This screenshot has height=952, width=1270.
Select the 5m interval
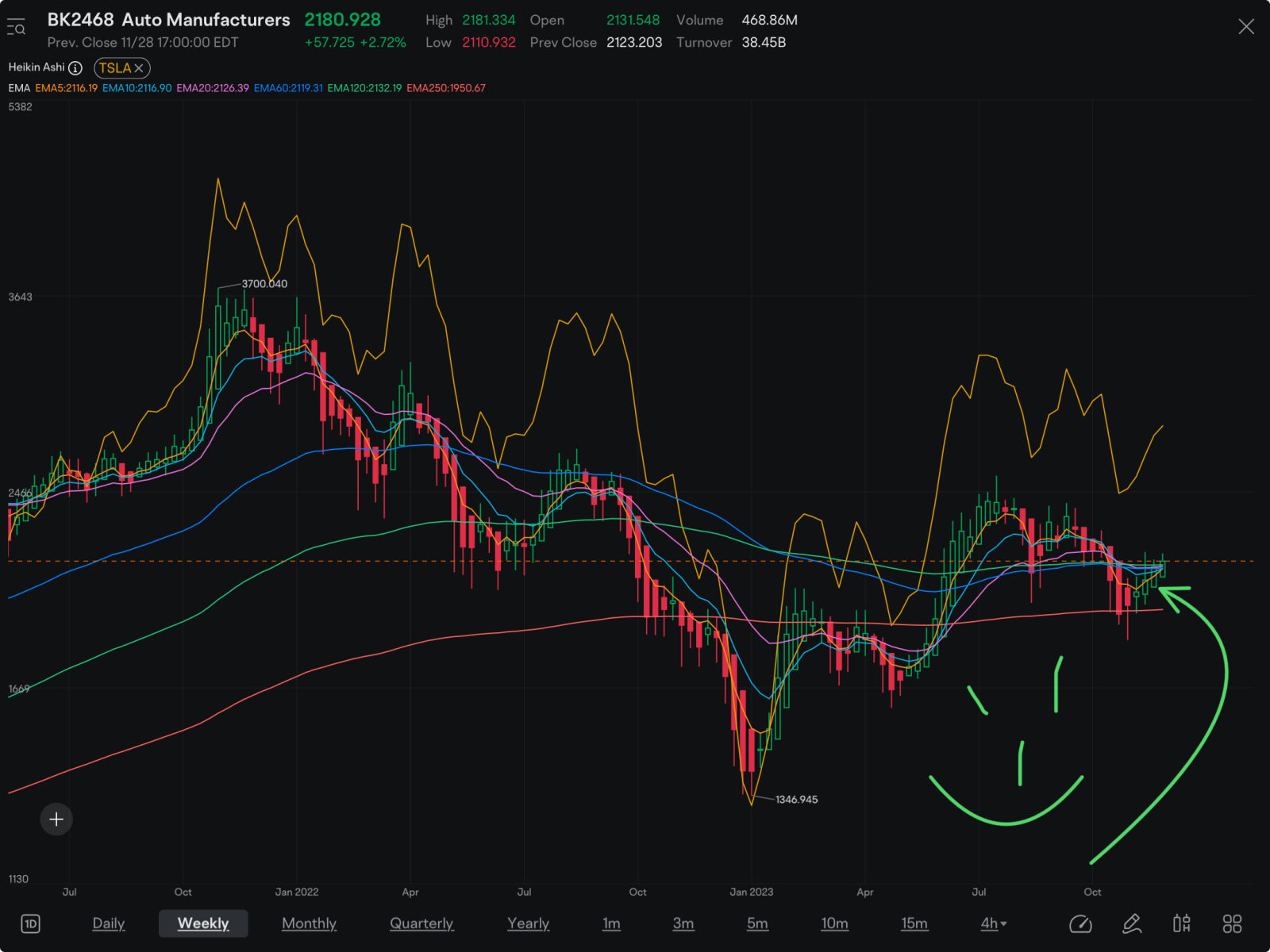click(757, 923)
